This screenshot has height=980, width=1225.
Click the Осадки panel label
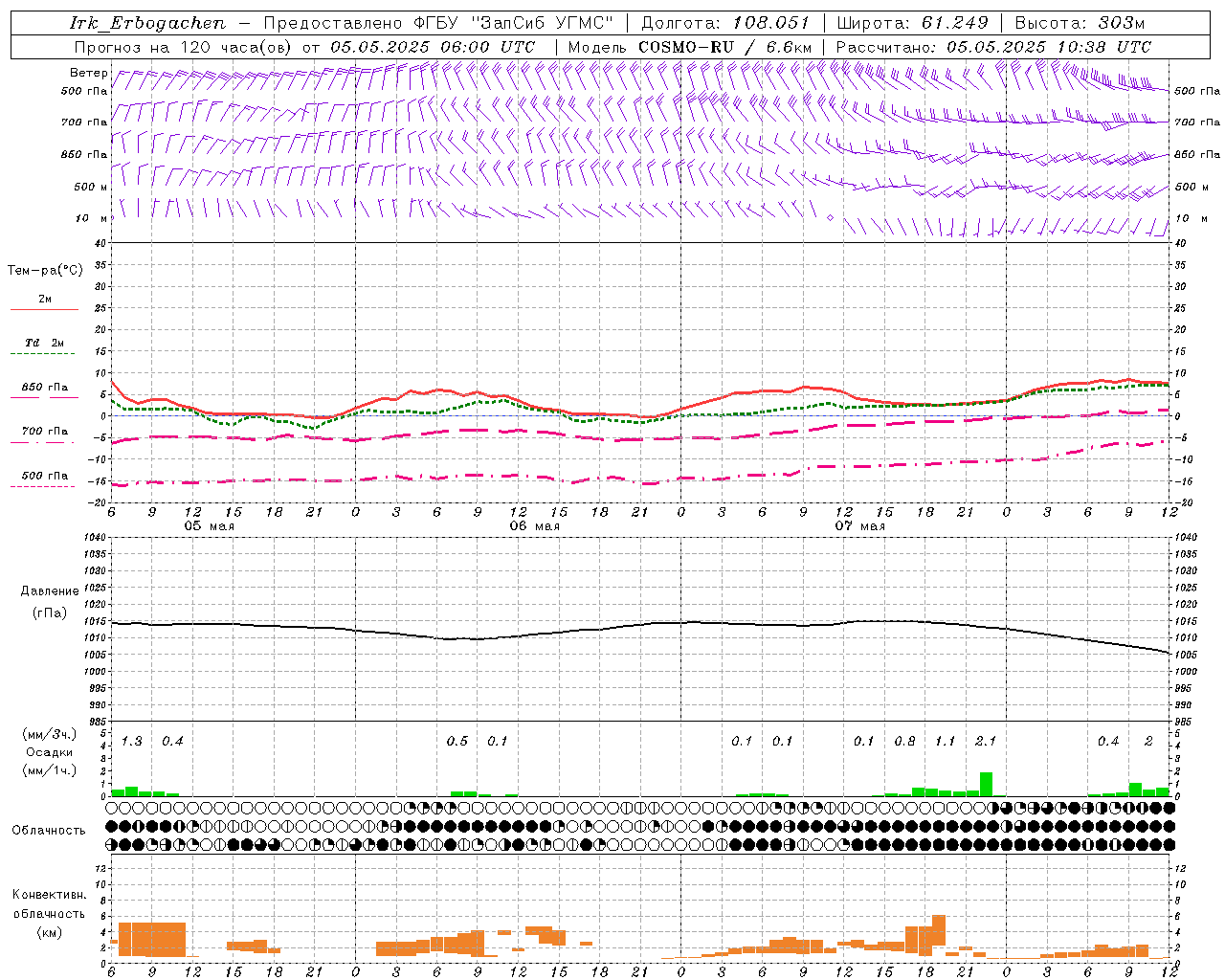coord(50,752)
